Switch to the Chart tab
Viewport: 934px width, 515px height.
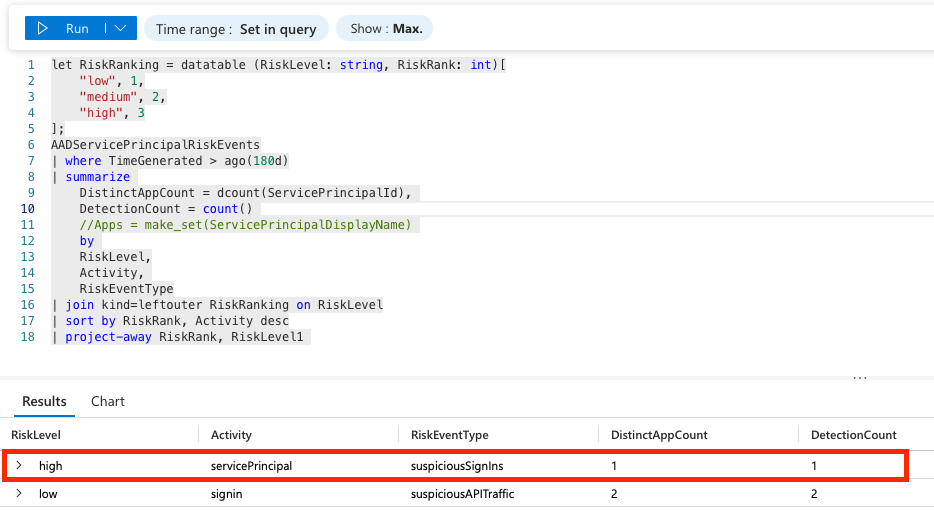pos(108,401)
